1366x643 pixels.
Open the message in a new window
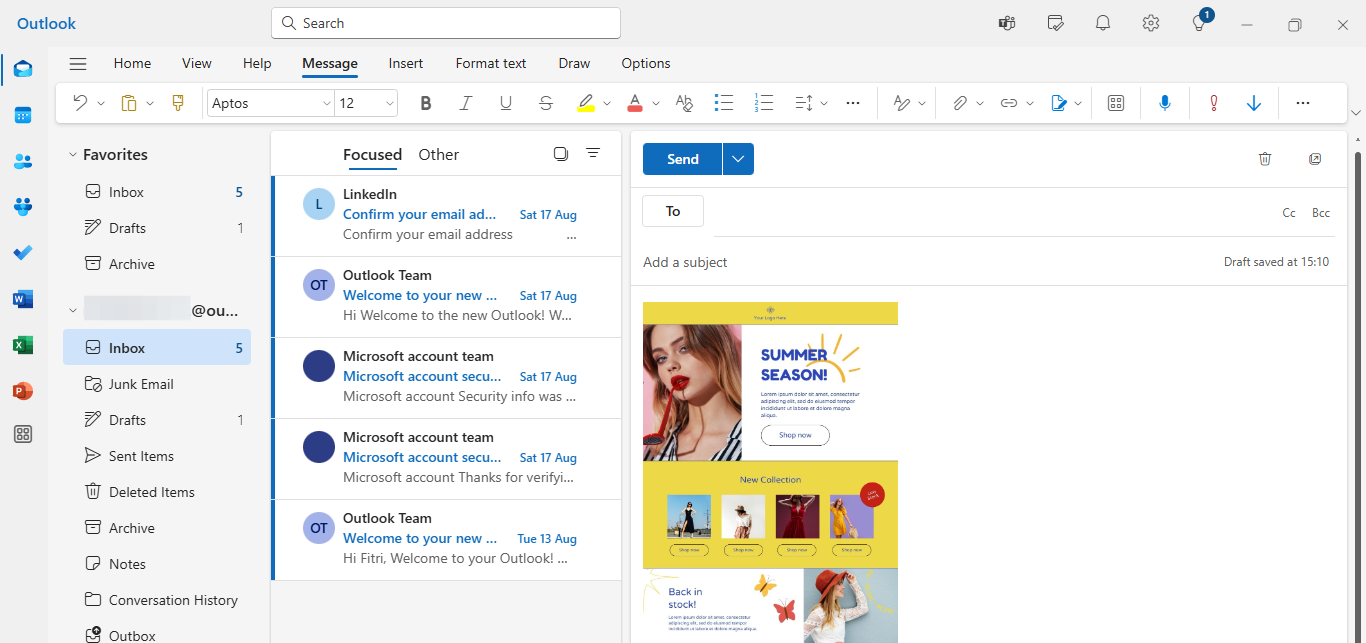tap(1315, 158)
